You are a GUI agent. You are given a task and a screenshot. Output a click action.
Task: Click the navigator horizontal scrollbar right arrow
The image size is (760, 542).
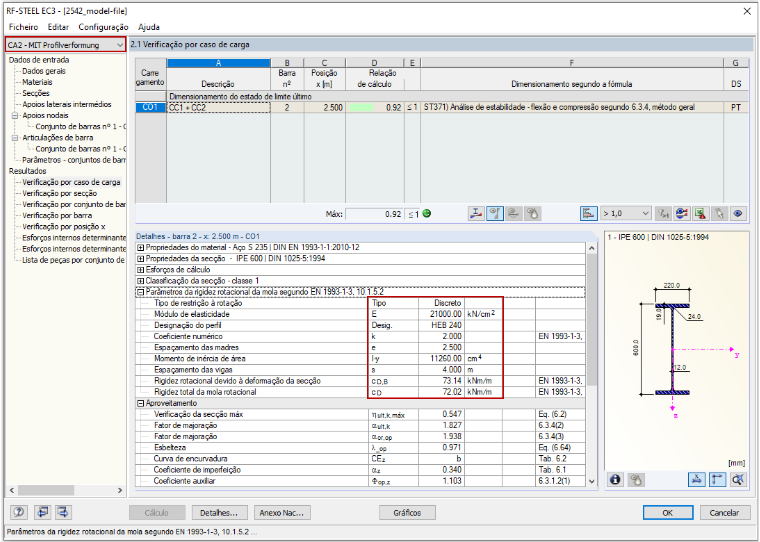click(120, 491)
